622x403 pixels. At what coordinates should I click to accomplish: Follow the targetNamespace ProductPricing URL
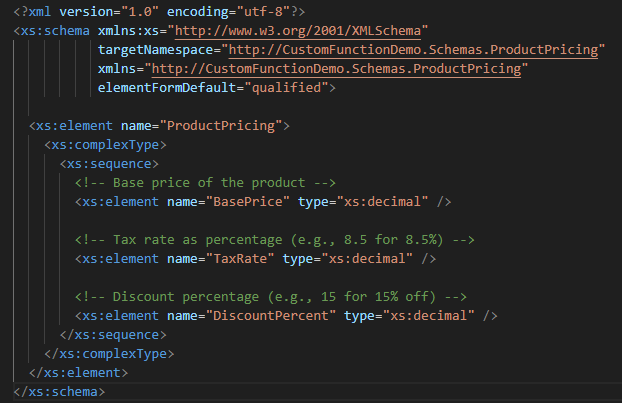pyautogui.click(x=415, y=50)
